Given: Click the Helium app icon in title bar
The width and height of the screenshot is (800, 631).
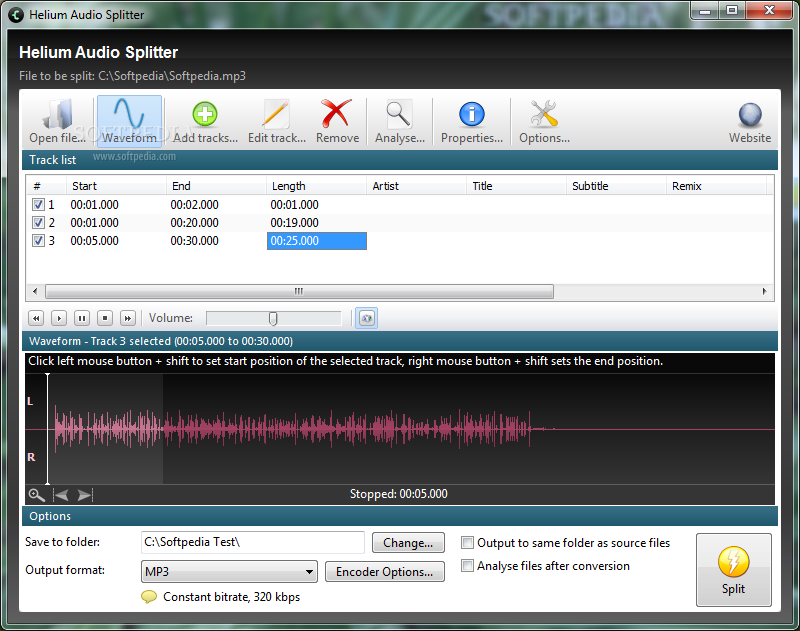Looking at the screenshot, I should (x=16, y=15).
